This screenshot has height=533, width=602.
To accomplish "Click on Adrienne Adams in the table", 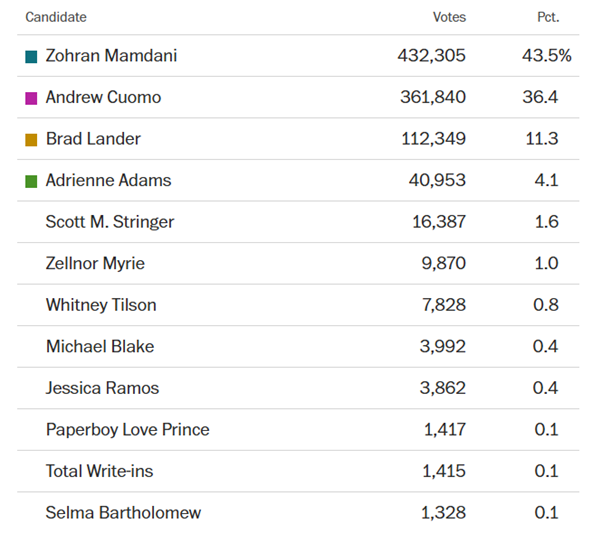I will [x=108, y=181].
